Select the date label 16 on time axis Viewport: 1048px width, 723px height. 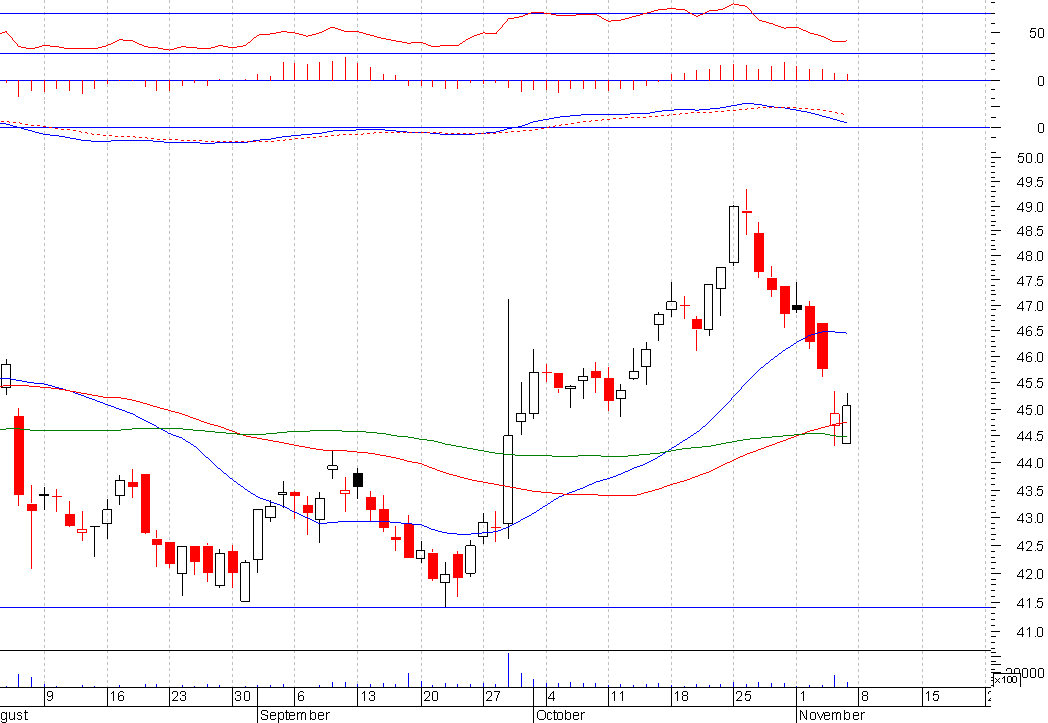[x=117, y=696]
